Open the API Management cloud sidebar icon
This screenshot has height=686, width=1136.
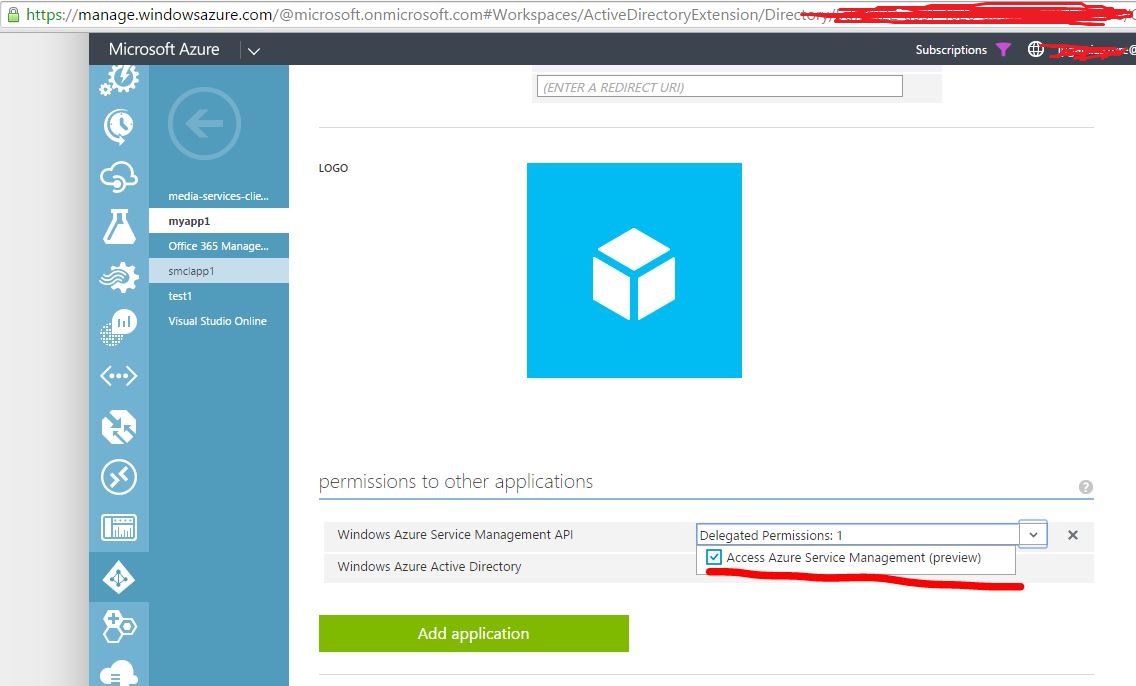click(119, 177)
